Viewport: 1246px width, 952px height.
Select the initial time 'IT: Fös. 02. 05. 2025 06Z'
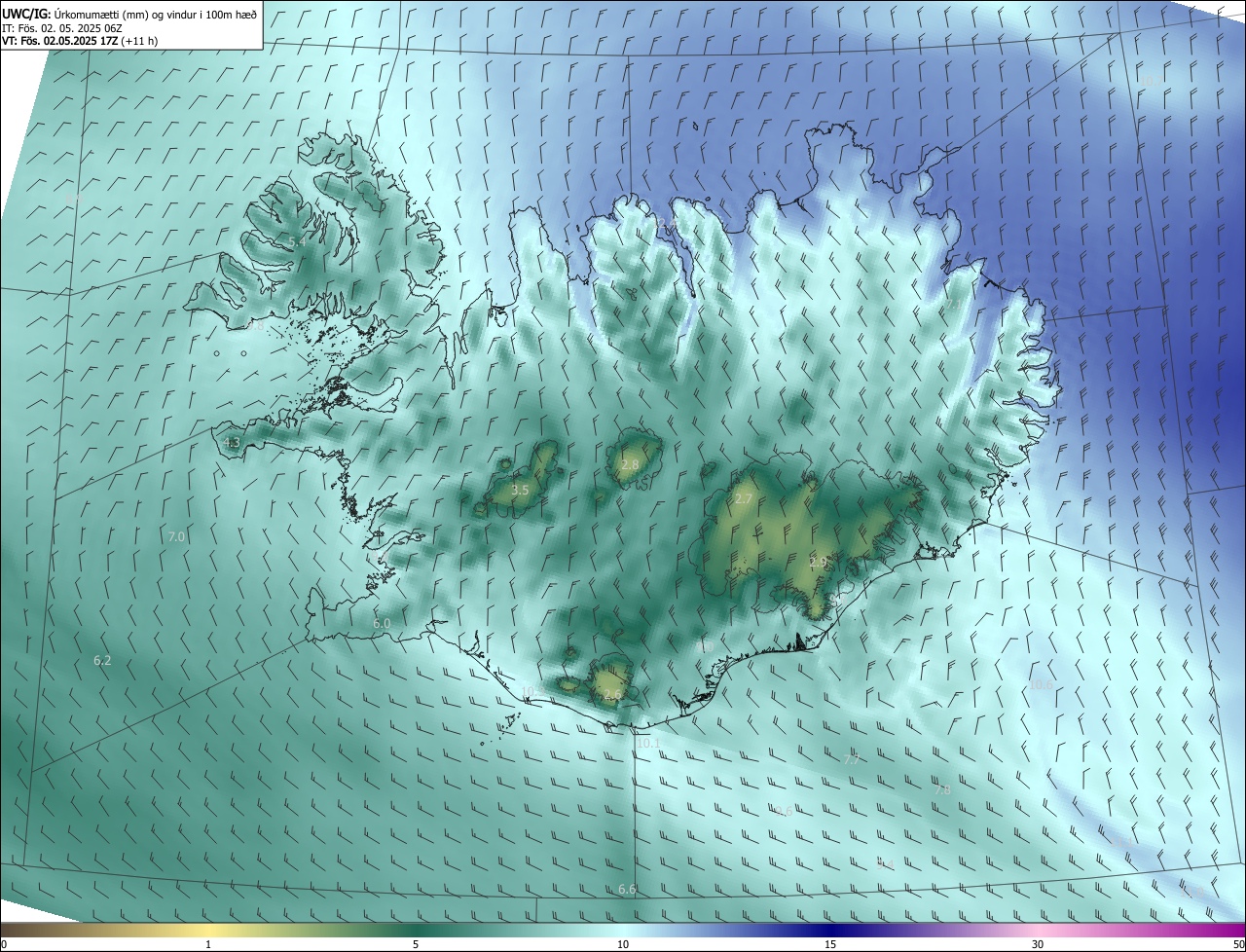click(64, 28)
